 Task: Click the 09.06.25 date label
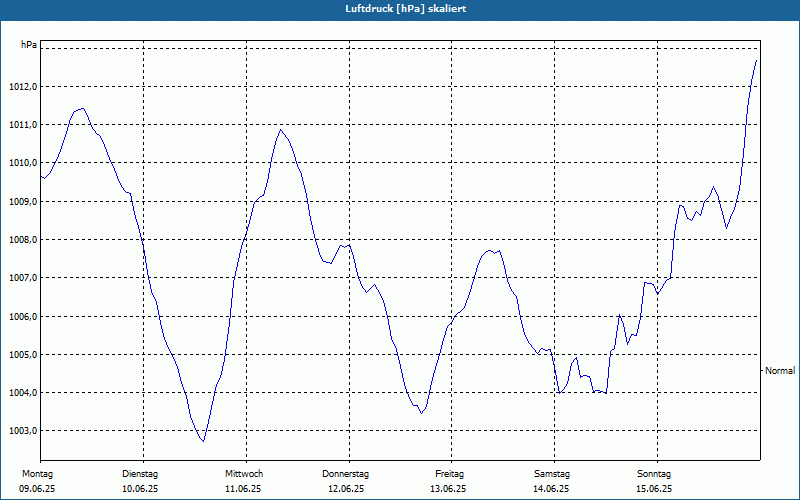coord(37,489)
